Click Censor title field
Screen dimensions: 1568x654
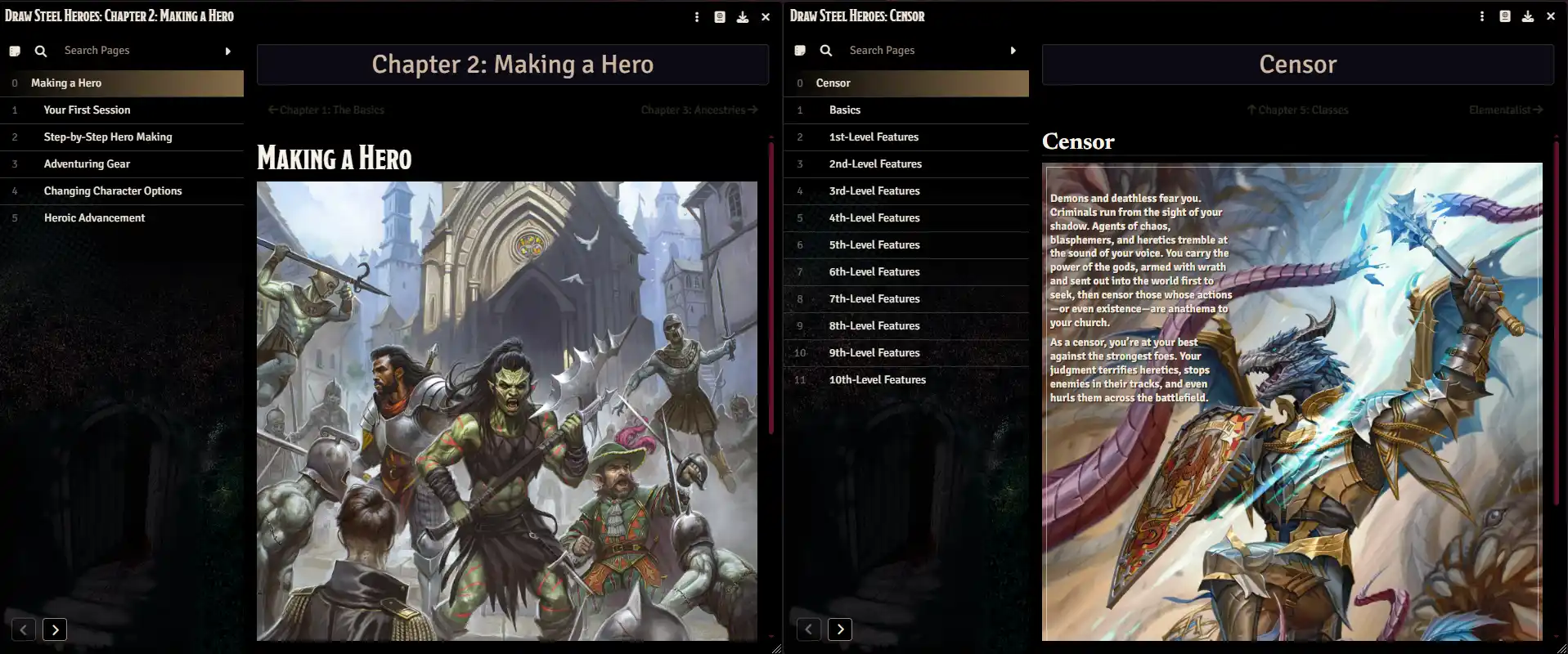click(x=1298, y=65)
